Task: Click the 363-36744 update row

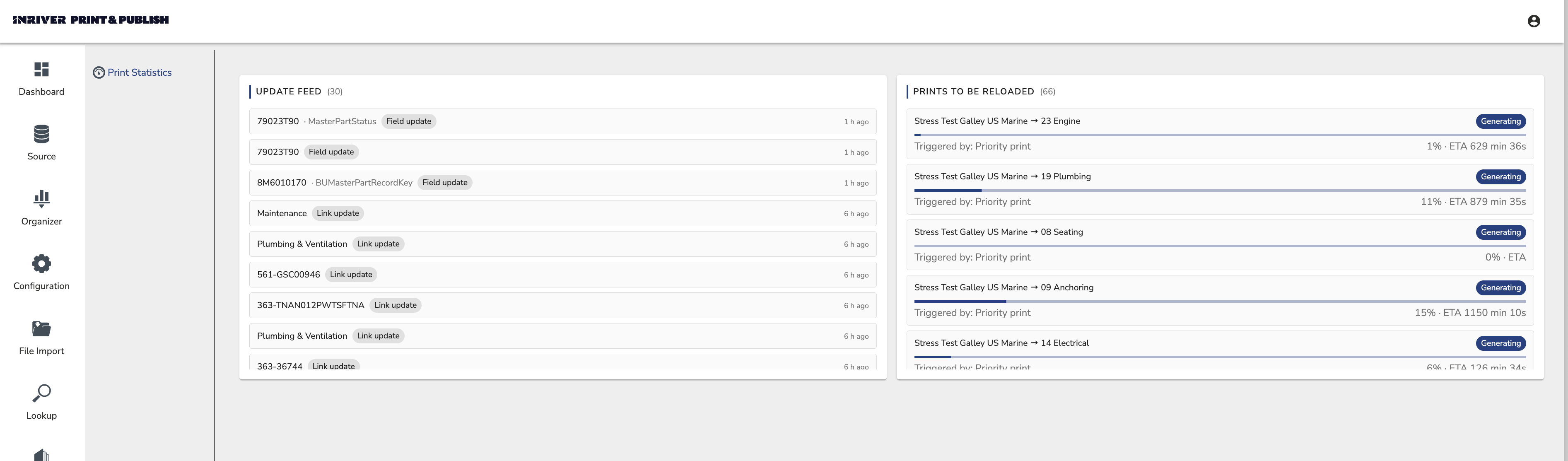Action: click(x=562, y=362)
